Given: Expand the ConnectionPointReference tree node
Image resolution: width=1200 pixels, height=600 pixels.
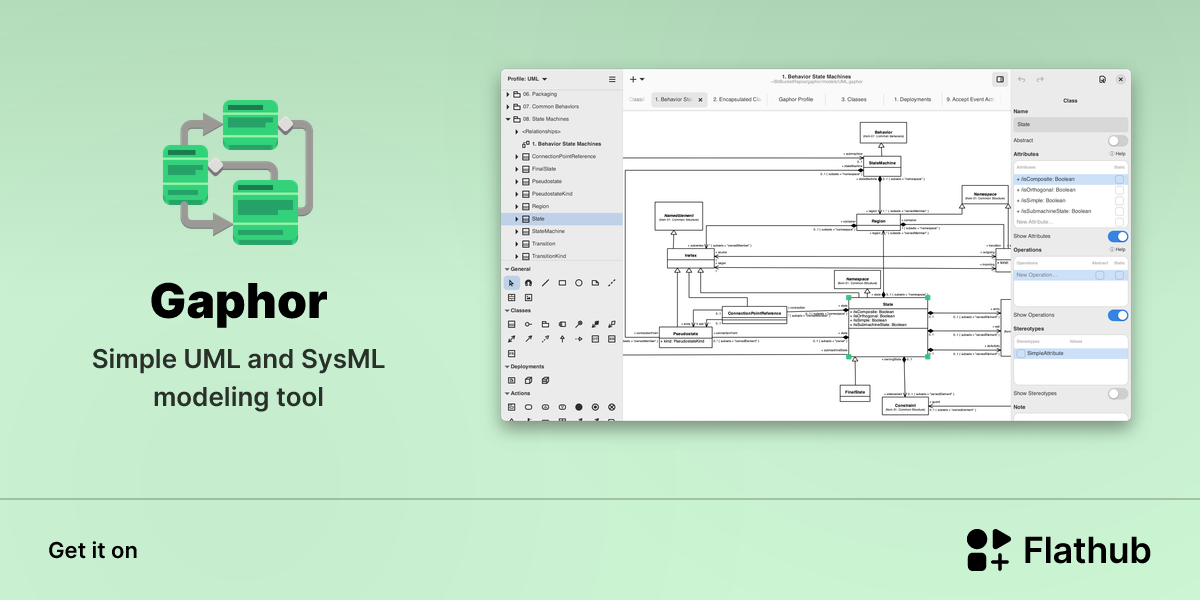Looking at the screenshot, I should coord(517,156).
